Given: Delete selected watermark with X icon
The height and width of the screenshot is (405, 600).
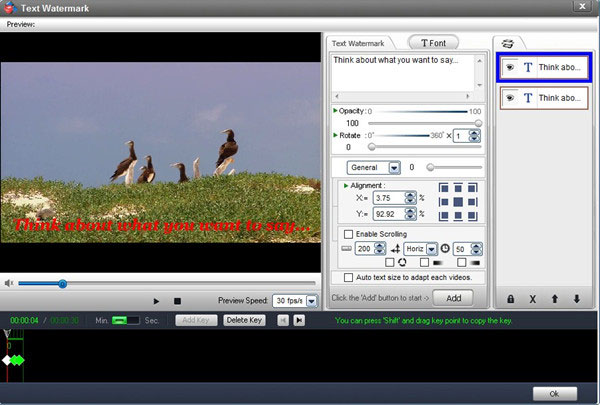Looking at the screenshot, I should [x=532, y=299].
